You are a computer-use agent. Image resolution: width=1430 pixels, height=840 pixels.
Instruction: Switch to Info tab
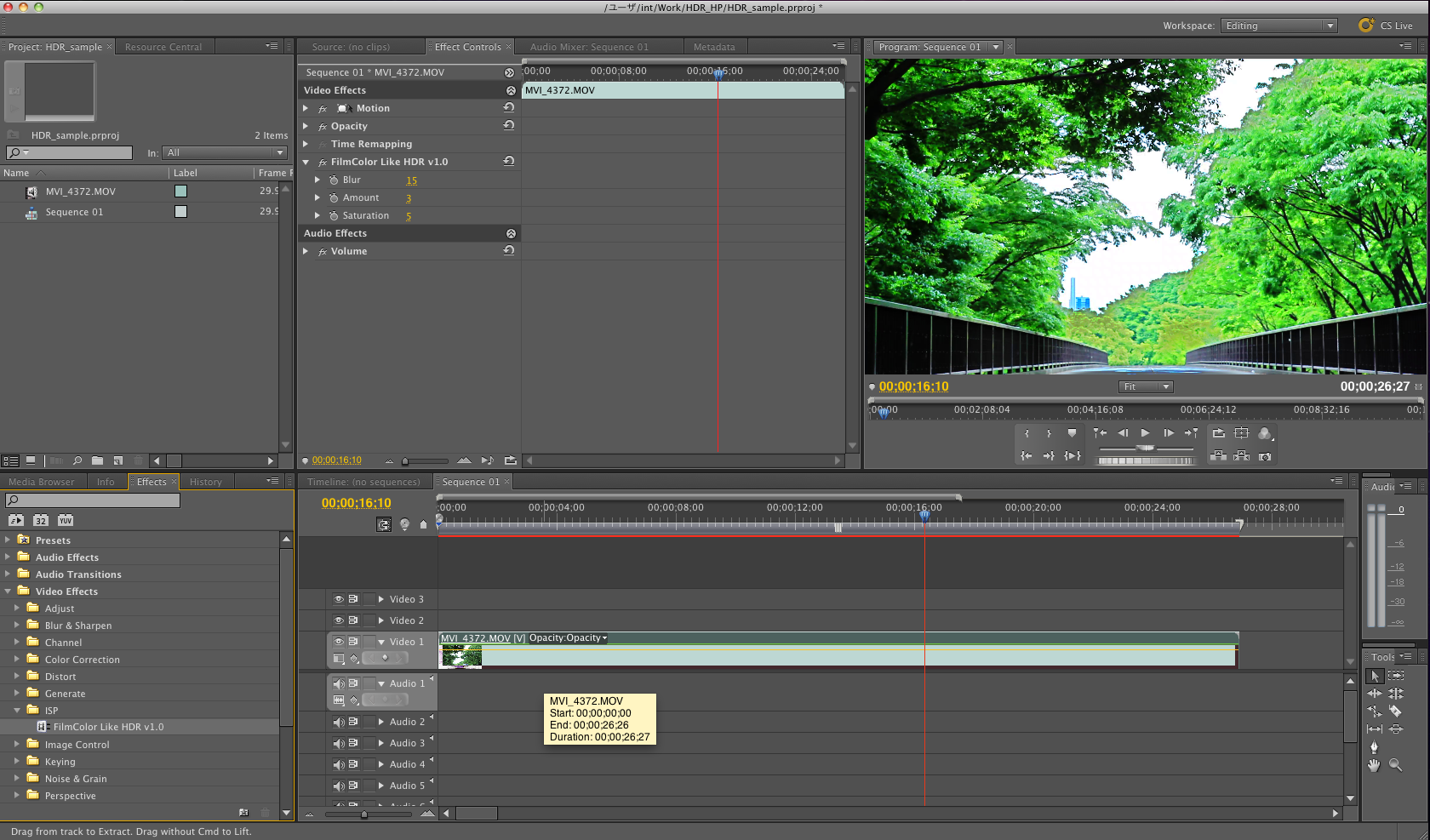tap(106, 482)
